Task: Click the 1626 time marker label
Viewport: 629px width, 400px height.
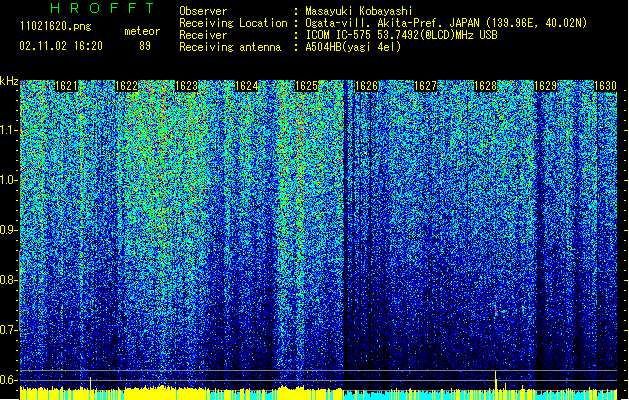Action: [x=366, y=86]
